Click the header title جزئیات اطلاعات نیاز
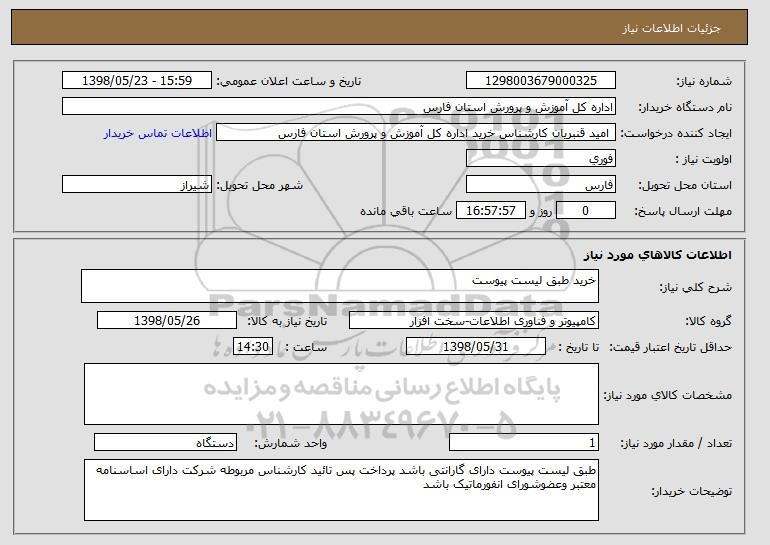Screen dimensions: 770x545 [671, 28]
